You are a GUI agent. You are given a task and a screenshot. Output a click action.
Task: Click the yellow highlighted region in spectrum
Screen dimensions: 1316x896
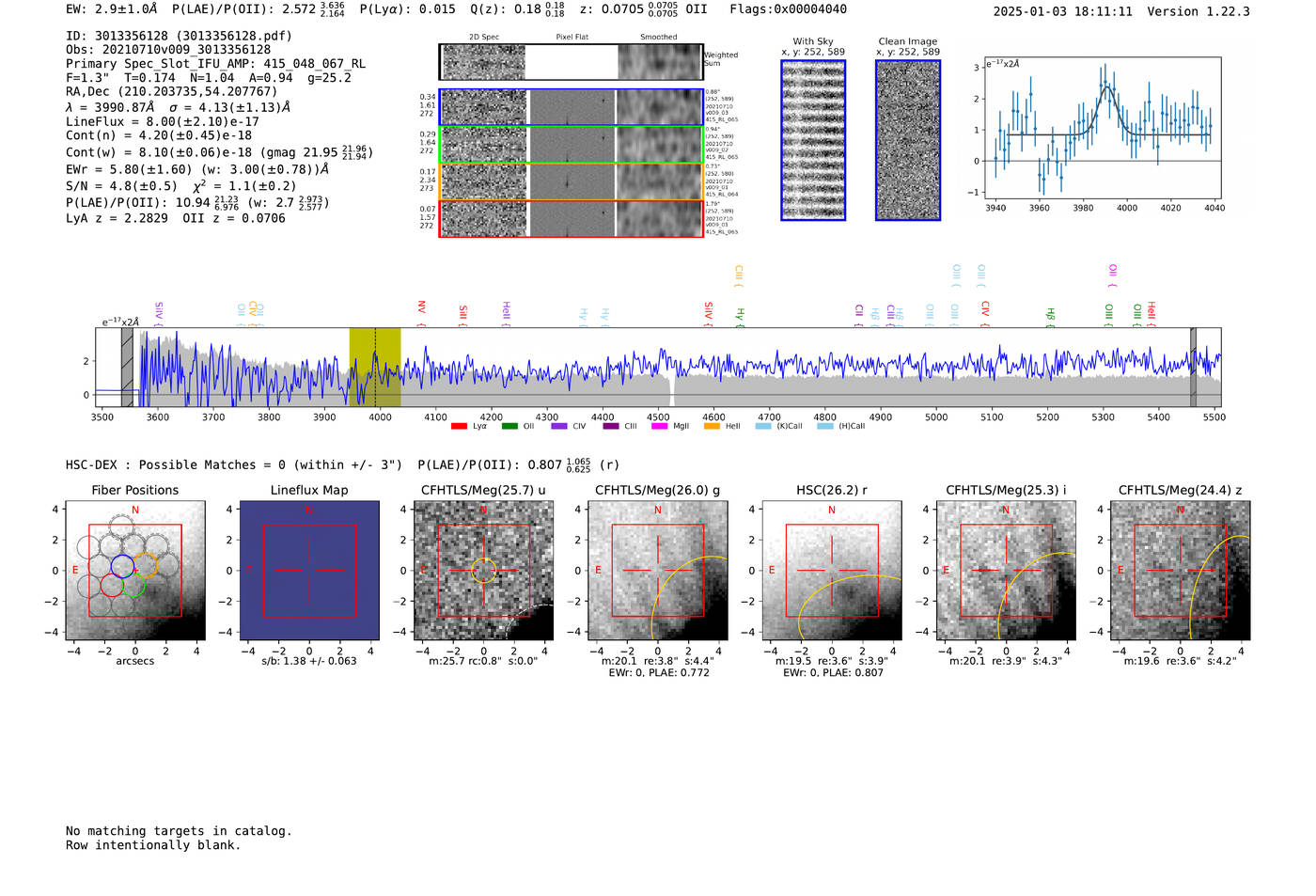click(x=375, y=368)
